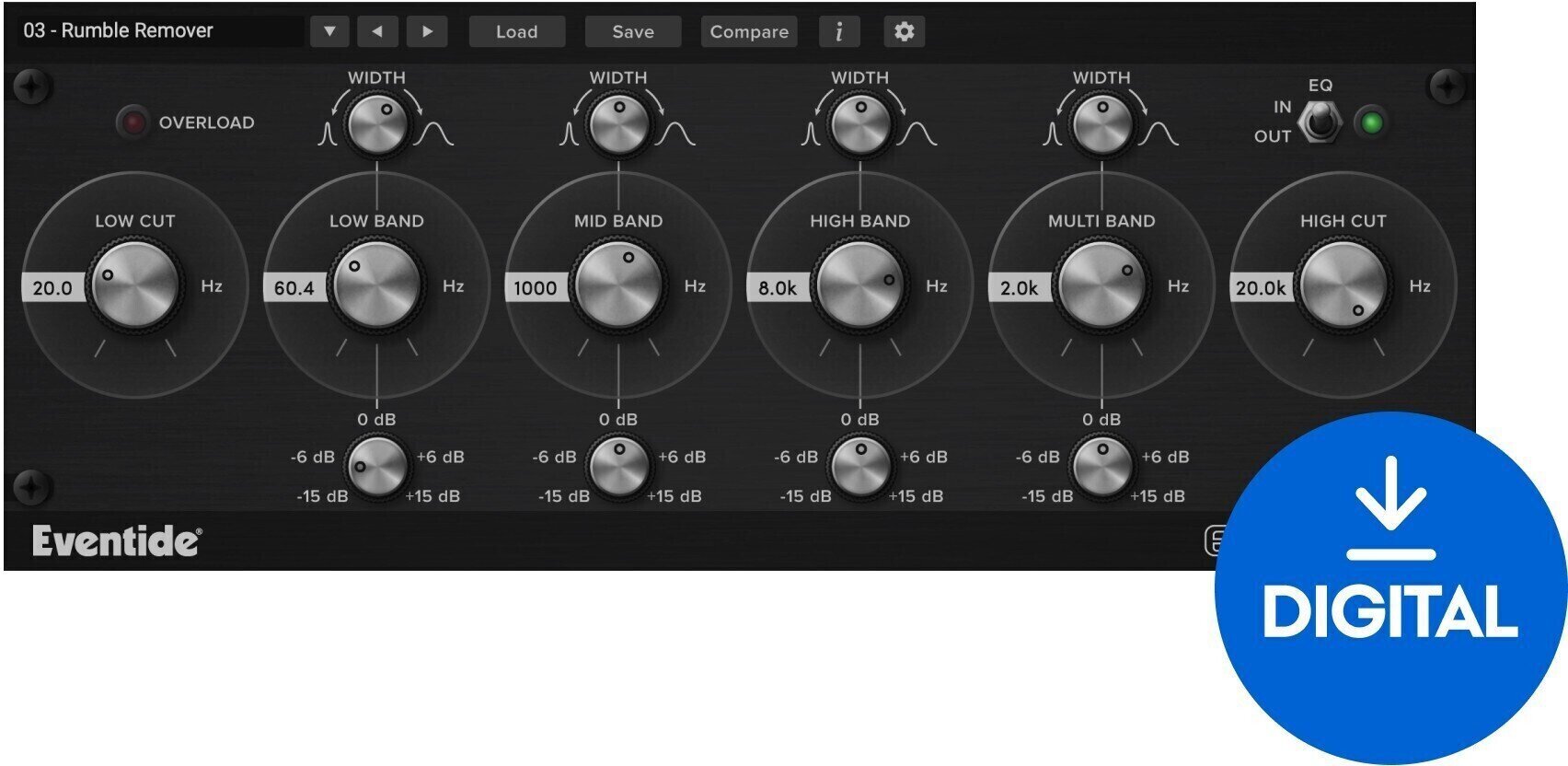Click the blue DIGITAL download badge
Image resolution: width=1568 pixels, height=766 pixels.
pyautogui.click(x=1390, y=587)
